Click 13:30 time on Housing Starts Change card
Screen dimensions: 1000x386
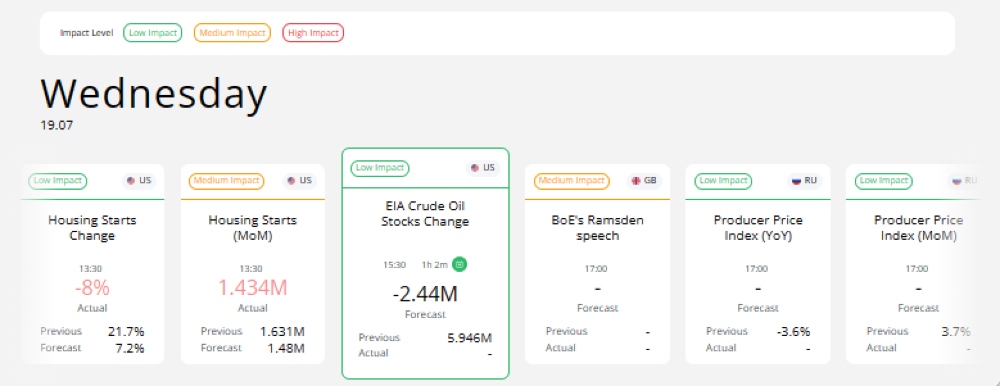[92, 269]
